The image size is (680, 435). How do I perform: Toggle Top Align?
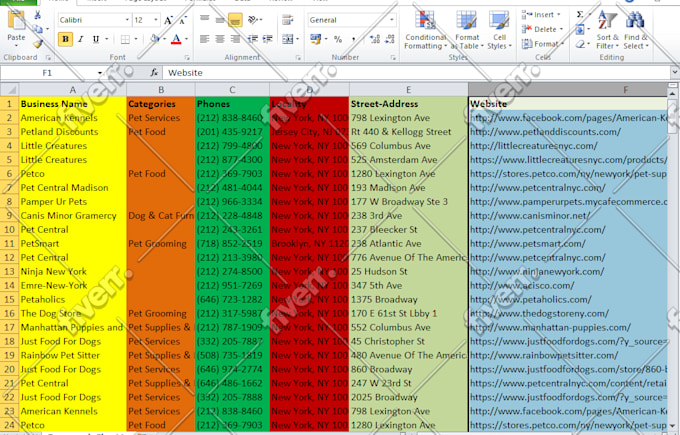204,20
